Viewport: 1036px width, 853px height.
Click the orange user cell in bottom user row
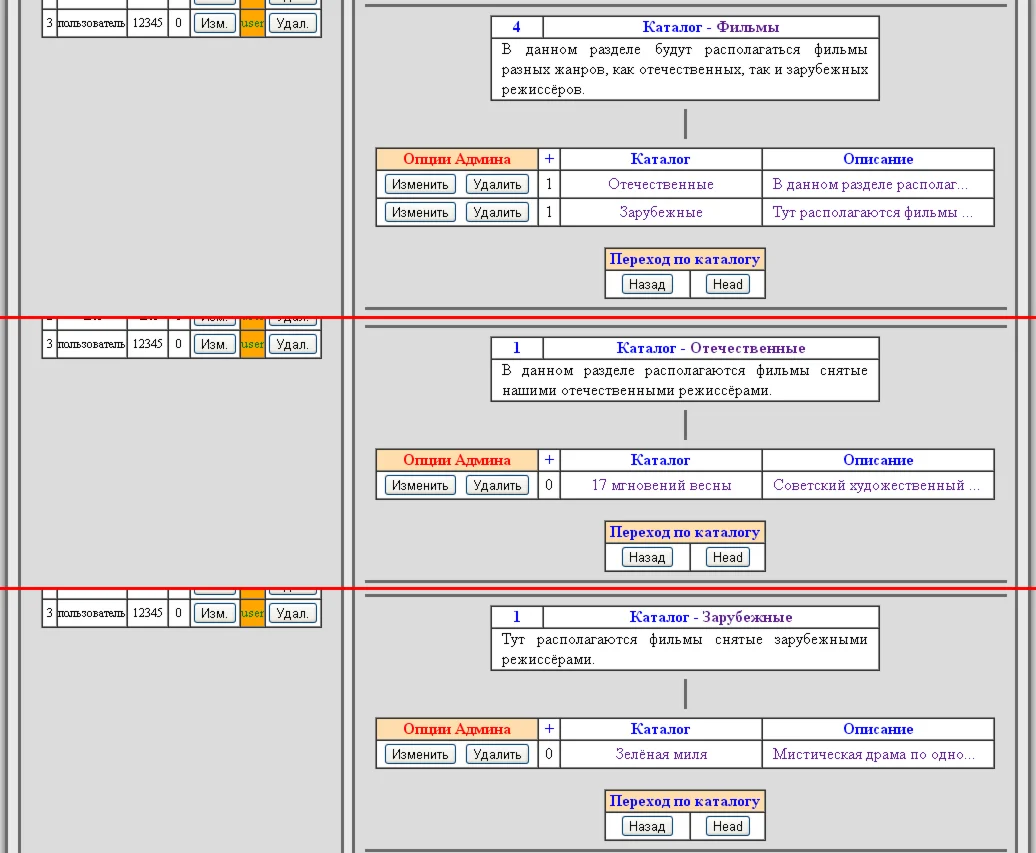click(x=252, y=613)
